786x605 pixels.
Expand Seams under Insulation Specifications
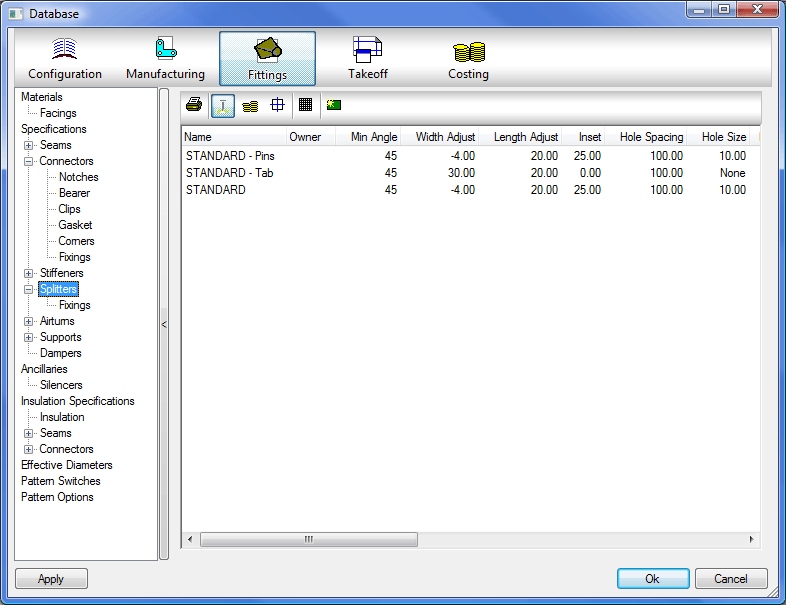[x=29, y=433]
